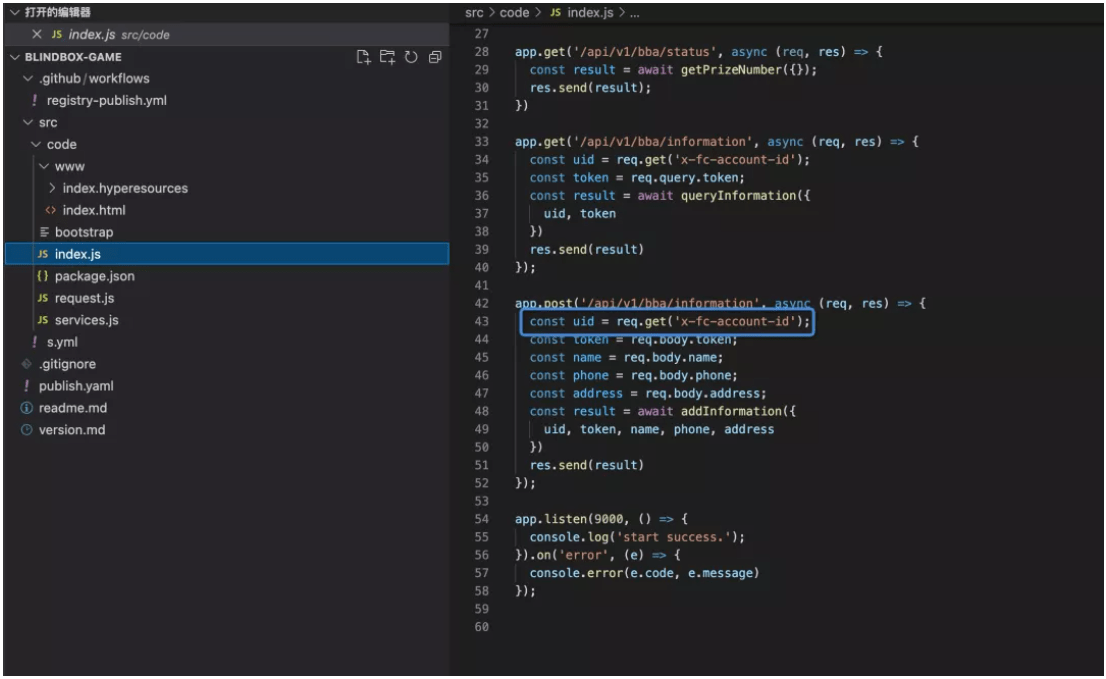Click line number 28 in the gutter

pyautogui.click(x=481, y=51)
